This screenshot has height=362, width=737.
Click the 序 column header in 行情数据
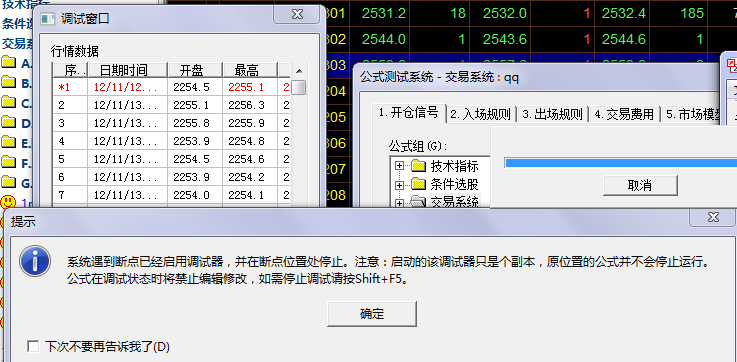(70, 70)
